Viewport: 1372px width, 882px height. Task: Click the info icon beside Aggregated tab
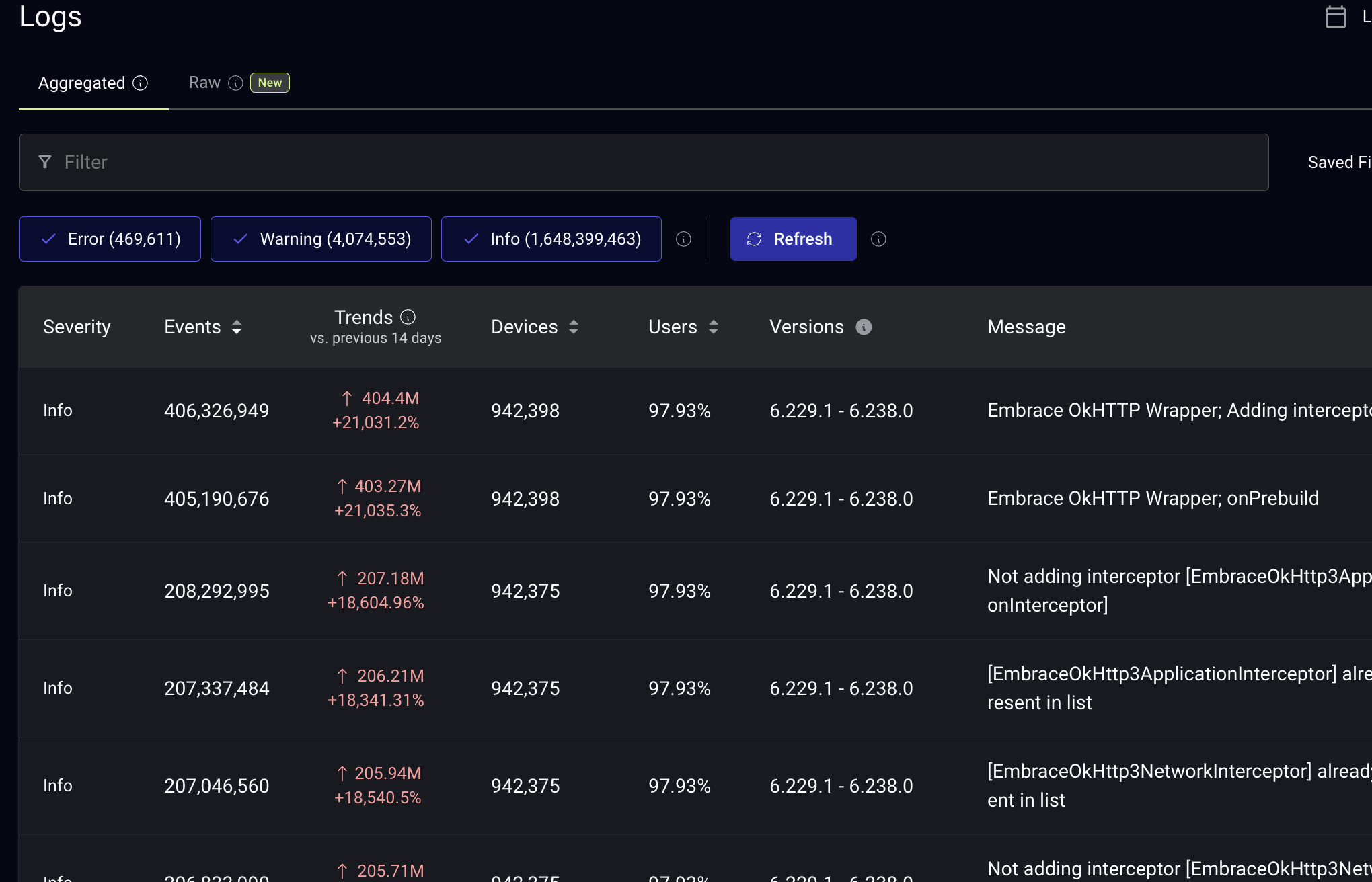click(140, 83)
